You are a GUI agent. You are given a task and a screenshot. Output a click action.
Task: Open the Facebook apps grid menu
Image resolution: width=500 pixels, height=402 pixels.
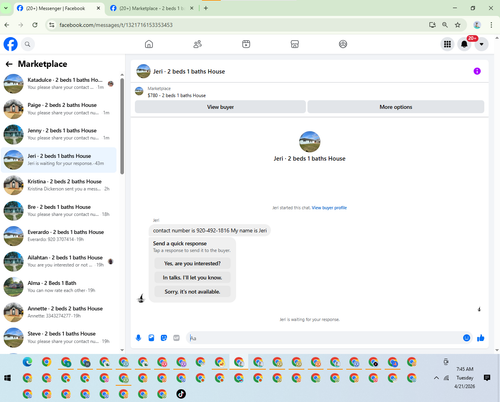(x=447, y=44)
